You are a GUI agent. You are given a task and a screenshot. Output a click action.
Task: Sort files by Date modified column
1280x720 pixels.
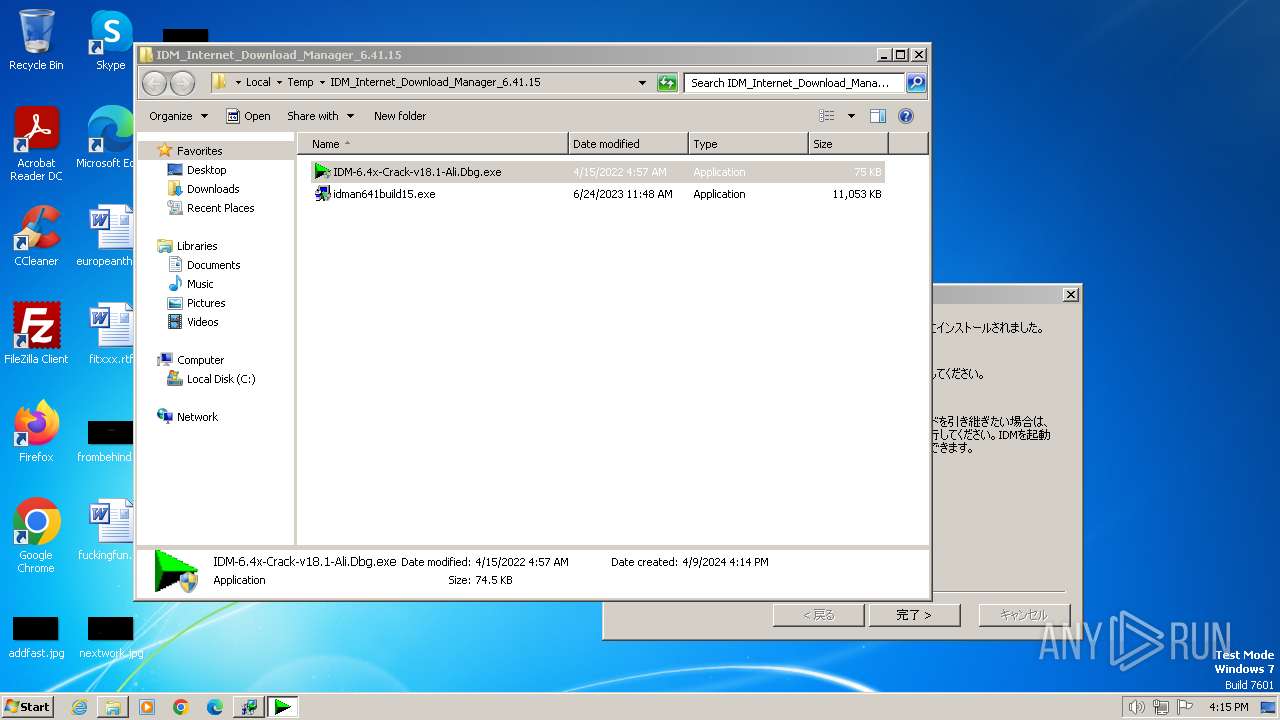[x=628, y=144]
